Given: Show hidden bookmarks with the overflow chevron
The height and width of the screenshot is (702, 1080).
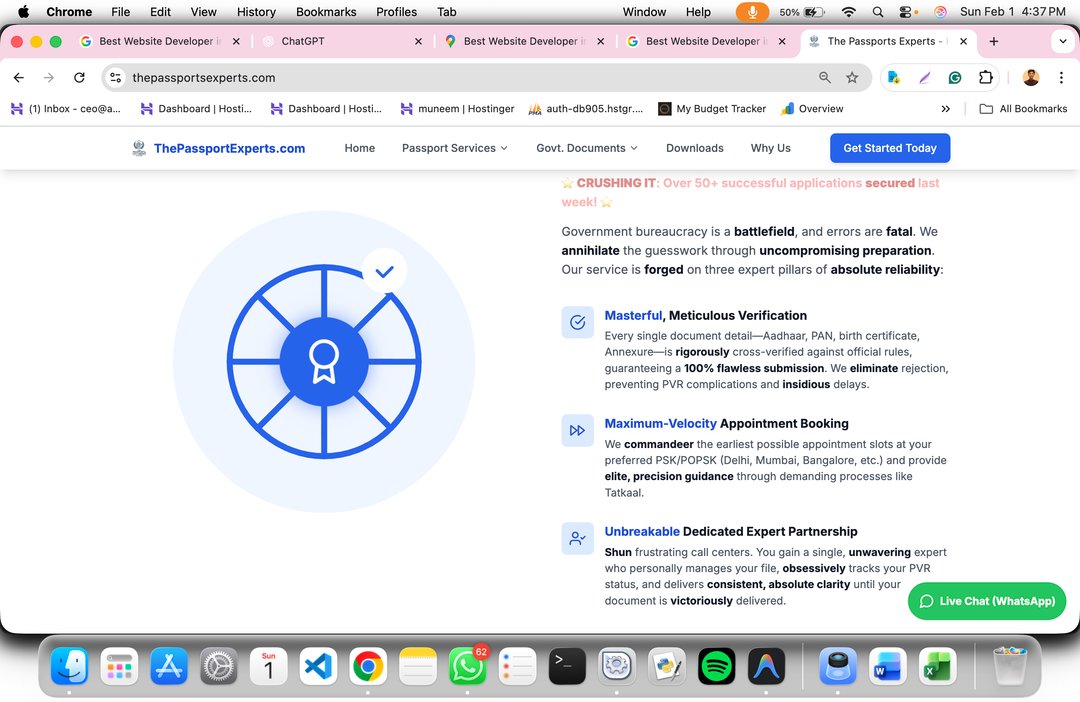Looking at the screenshot, I should [x=946, y=109].
